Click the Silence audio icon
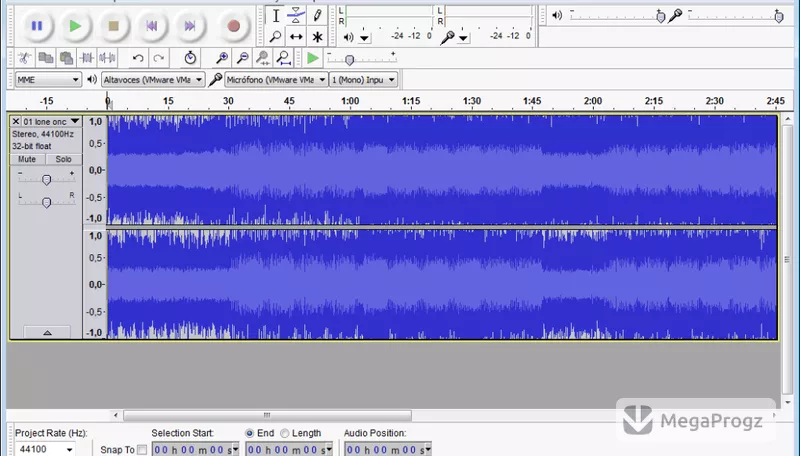The width and height of the screenshot is (800, 456). (107, 58)
